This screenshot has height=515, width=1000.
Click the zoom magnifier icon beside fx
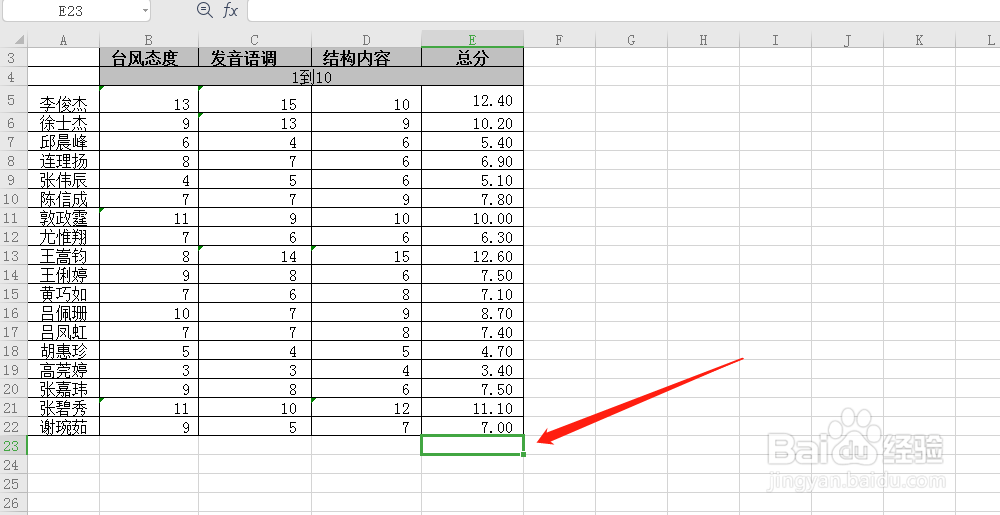(205, 10)
